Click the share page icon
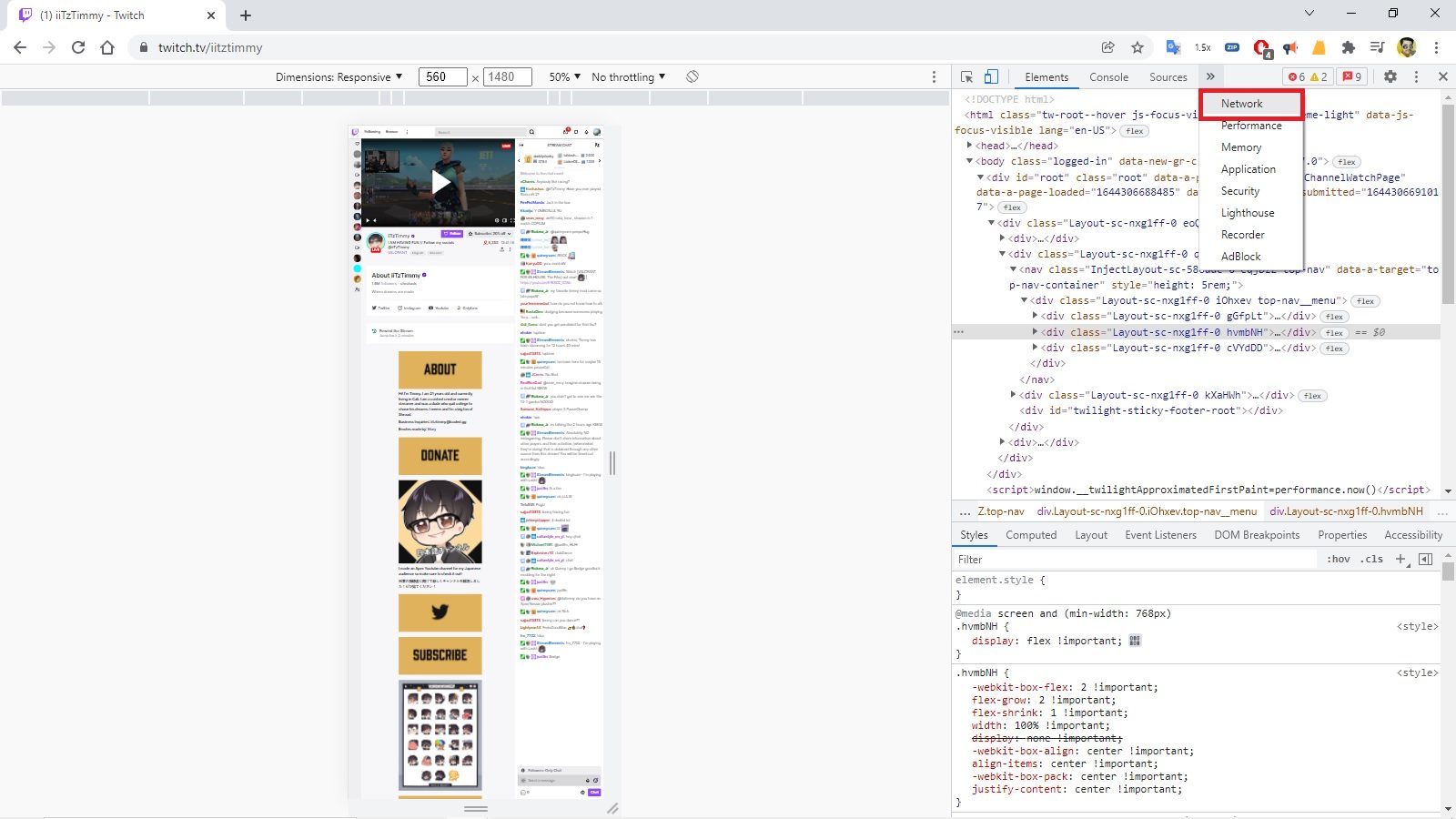The height and width of the screenshot is (819, 1456). (x=1108, y=47)
